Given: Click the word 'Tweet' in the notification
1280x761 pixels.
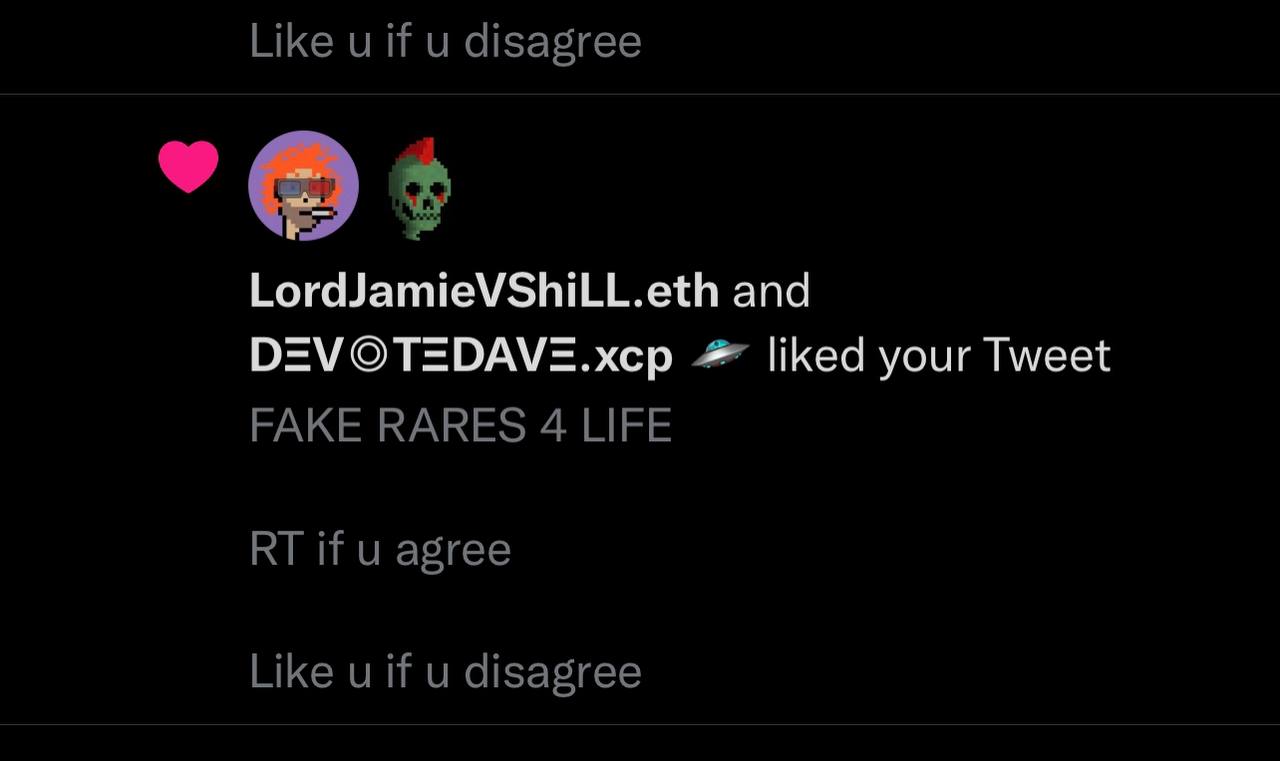Looking at the screenshot, I should click(x=1047, y=355).
